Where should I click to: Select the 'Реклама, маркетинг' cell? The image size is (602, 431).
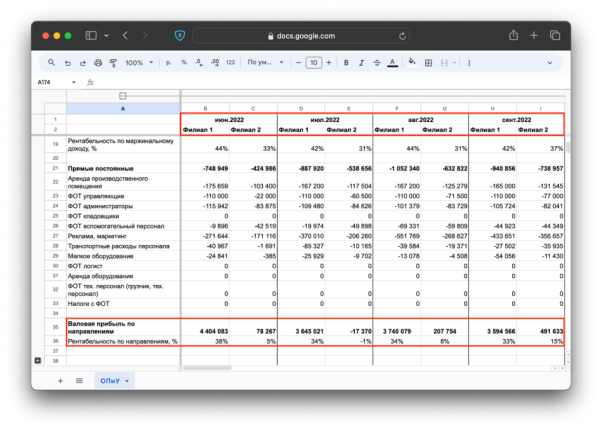pos(123,236)
